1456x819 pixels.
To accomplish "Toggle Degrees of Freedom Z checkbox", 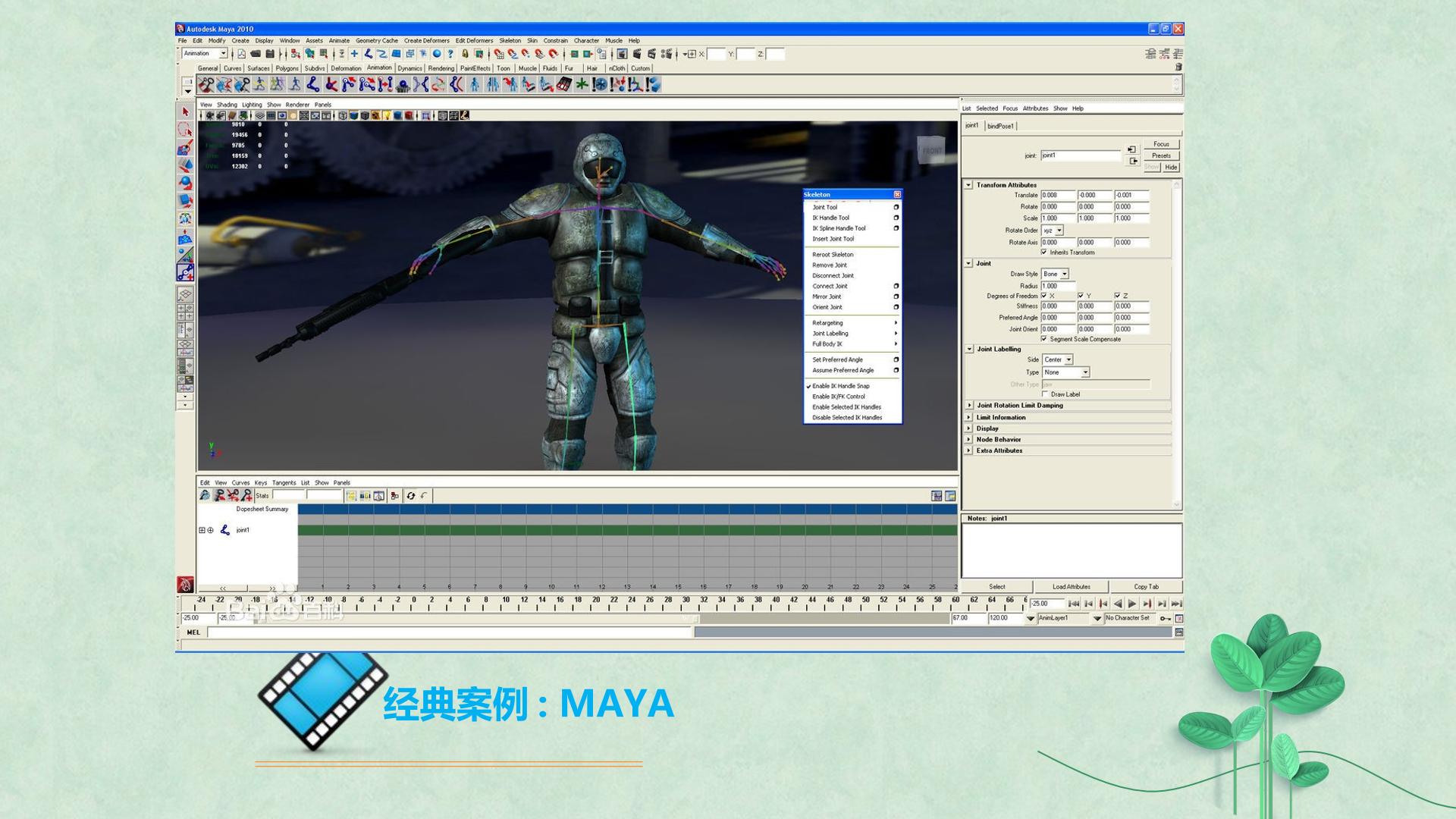I will (1117, 296).
